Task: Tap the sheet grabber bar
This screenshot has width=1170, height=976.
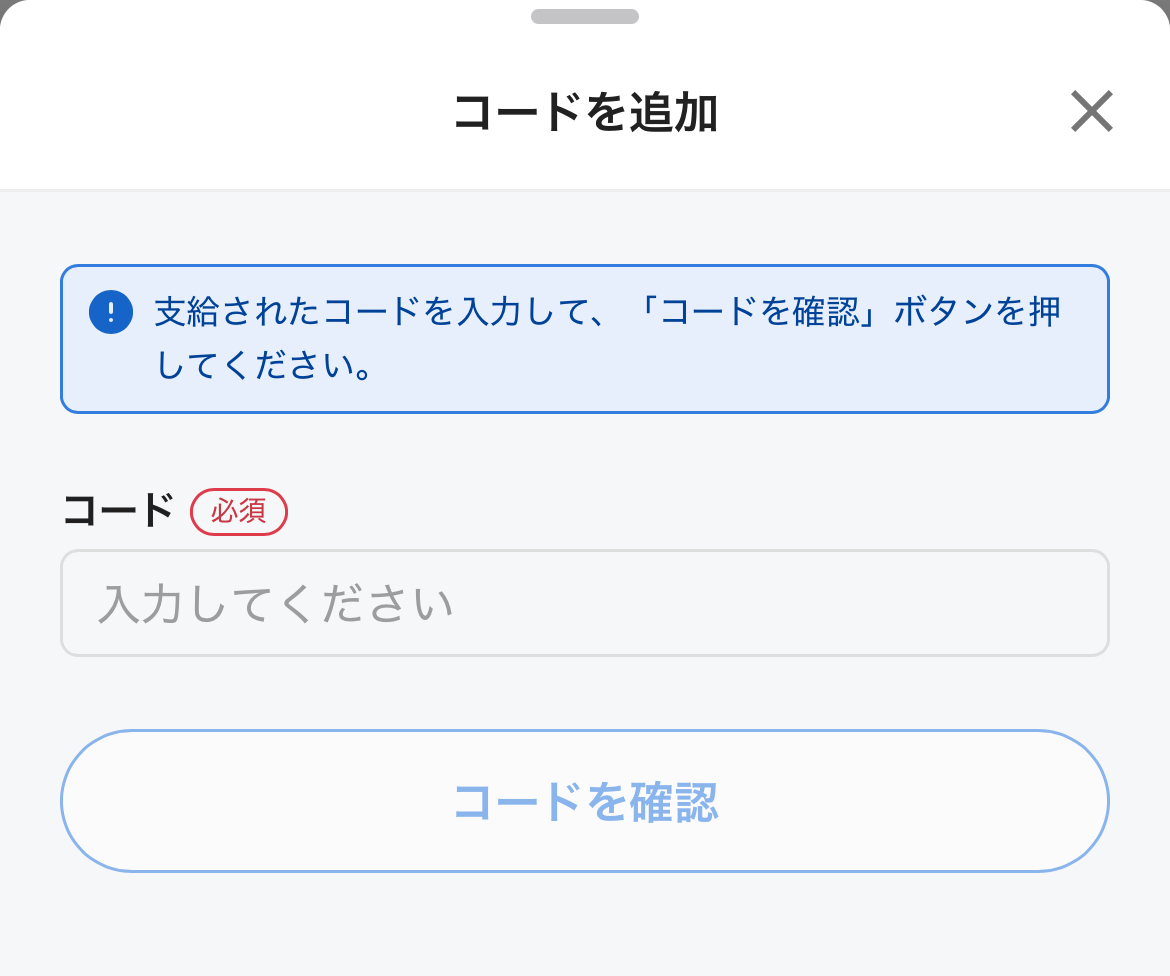Action: tap(585, 16)
